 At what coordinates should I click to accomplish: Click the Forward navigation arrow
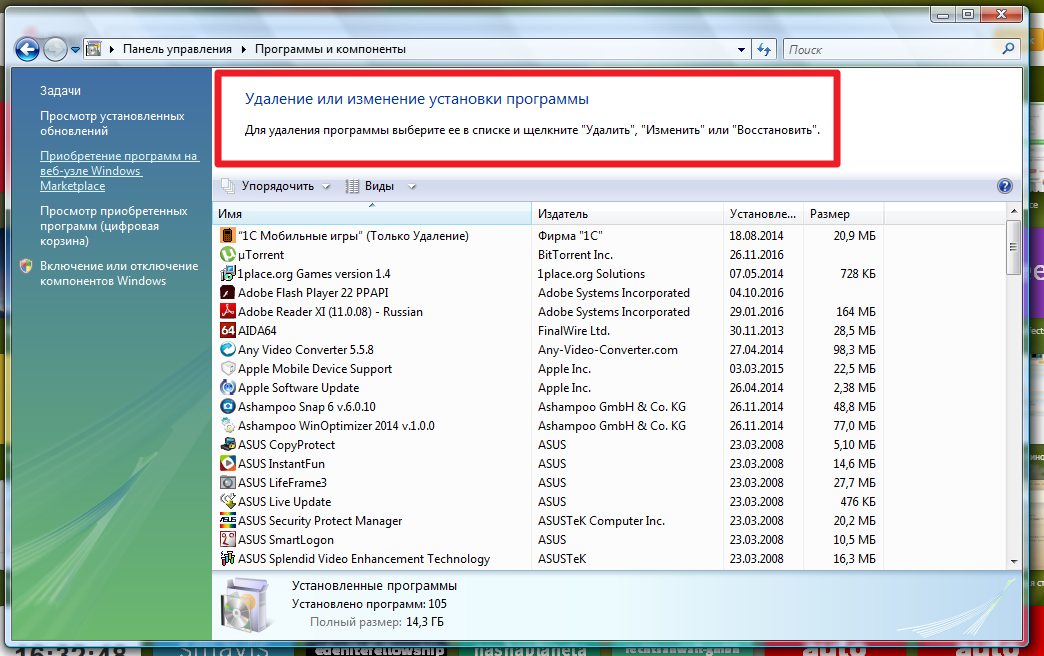55,49
